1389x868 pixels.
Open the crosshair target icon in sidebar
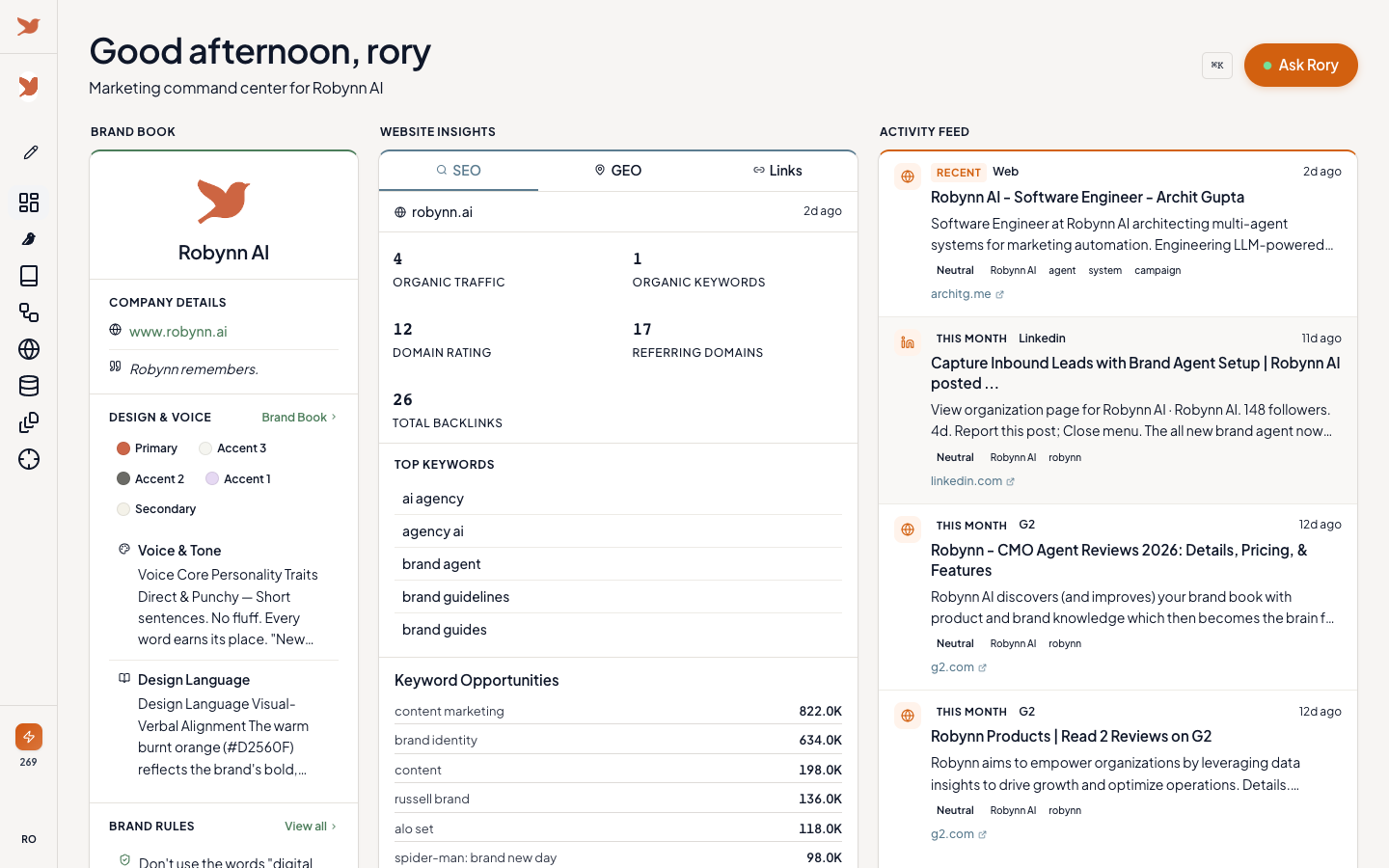point(29,460)
